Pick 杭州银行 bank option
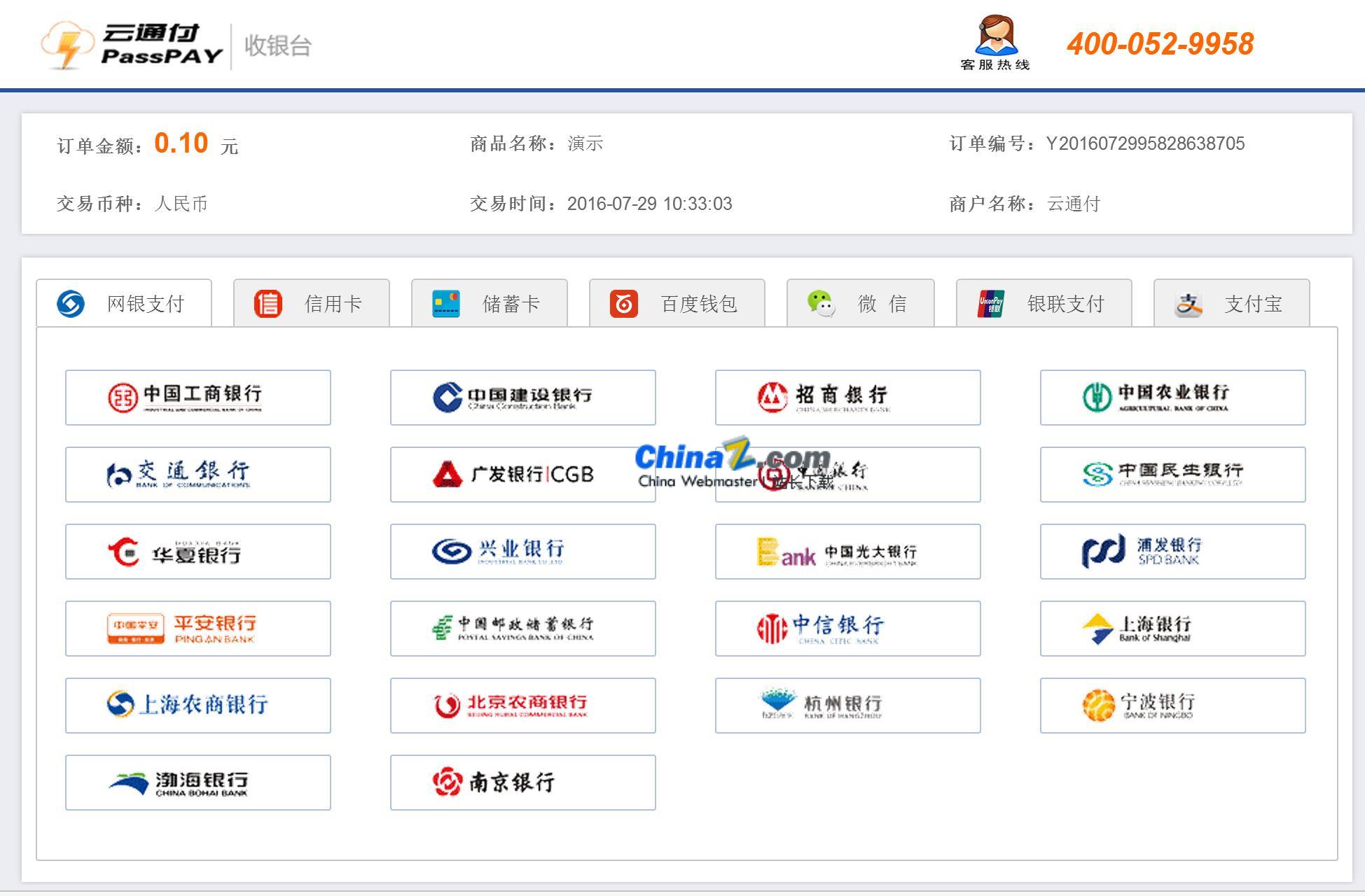This screenshot has width=1365, height=896. point(848,706)
